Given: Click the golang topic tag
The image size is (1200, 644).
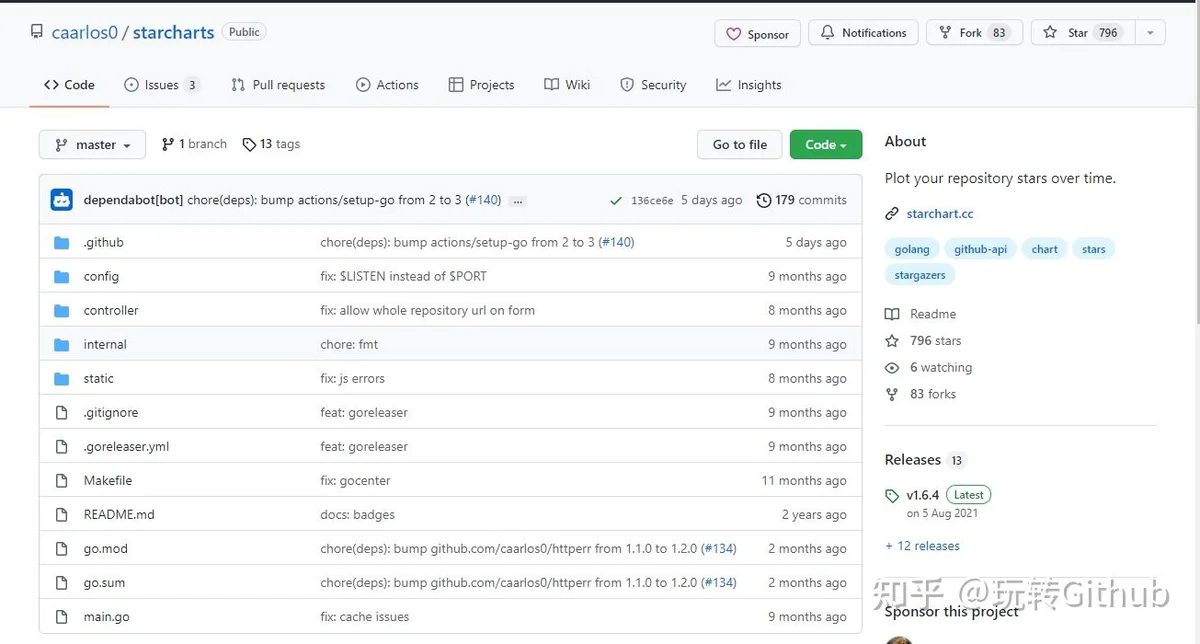Looking at the screenshot, I should (912, 249).
